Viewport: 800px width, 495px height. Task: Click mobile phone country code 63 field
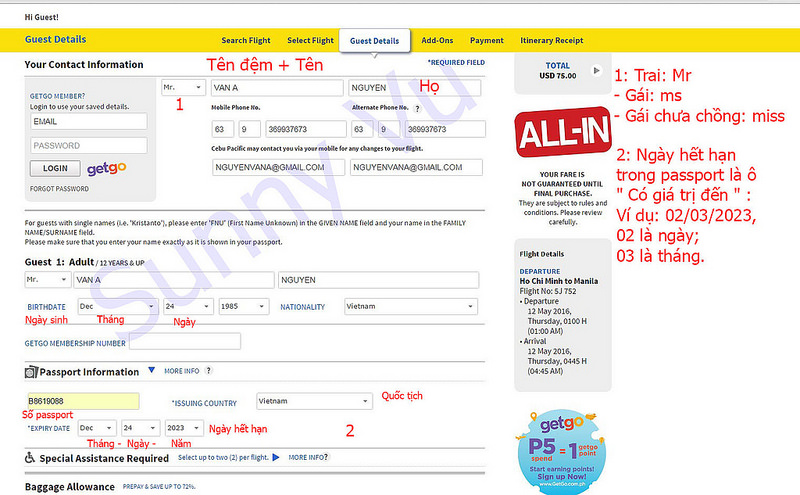click(223, 129)
